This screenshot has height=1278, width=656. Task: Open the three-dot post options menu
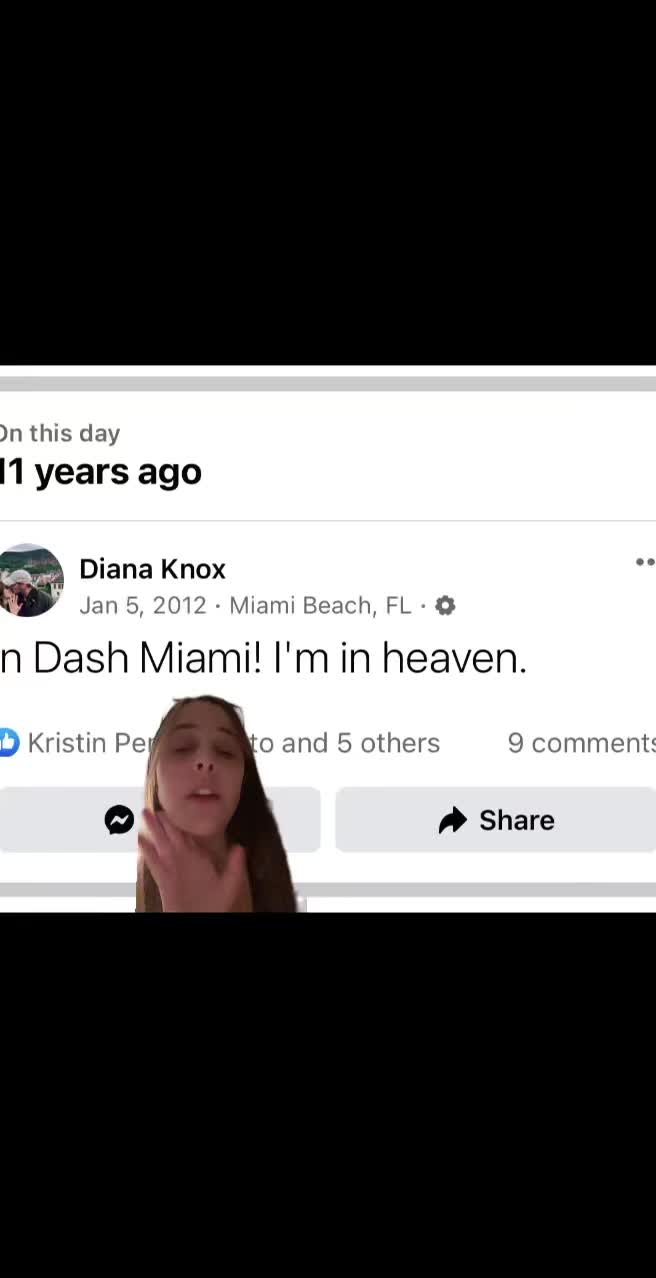click(x=646, y=562)
